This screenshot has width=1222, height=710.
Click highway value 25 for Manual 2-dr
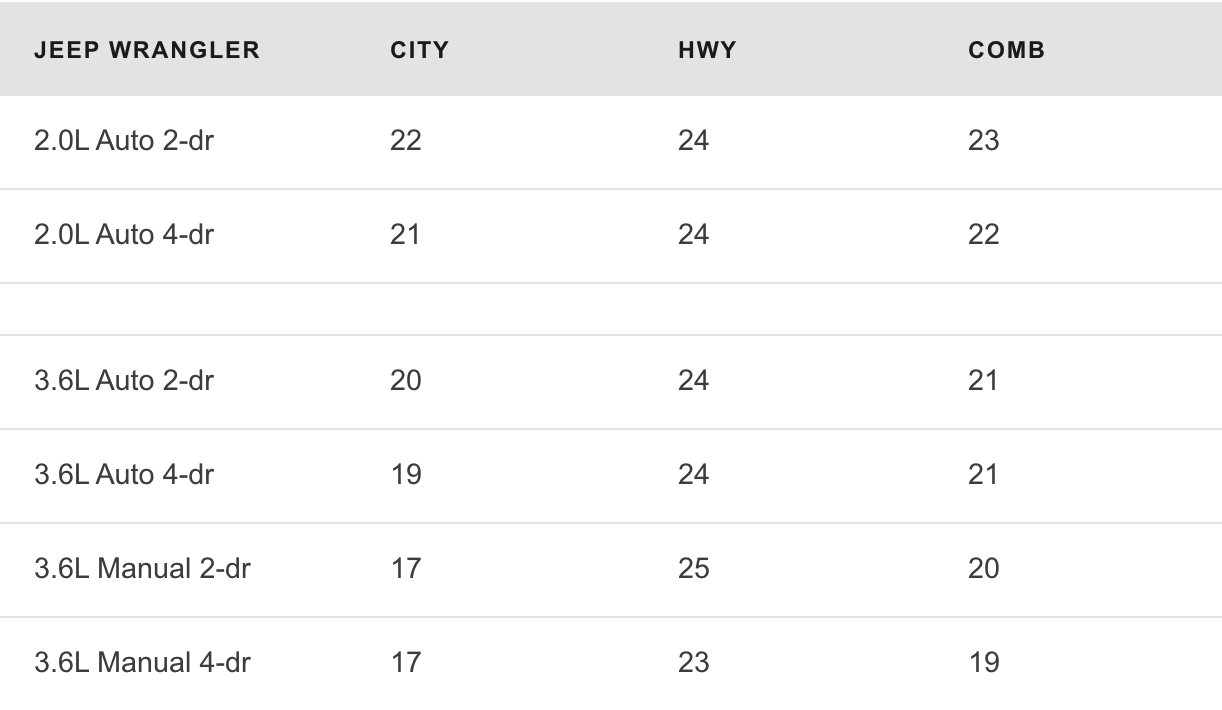click(694, 568)
